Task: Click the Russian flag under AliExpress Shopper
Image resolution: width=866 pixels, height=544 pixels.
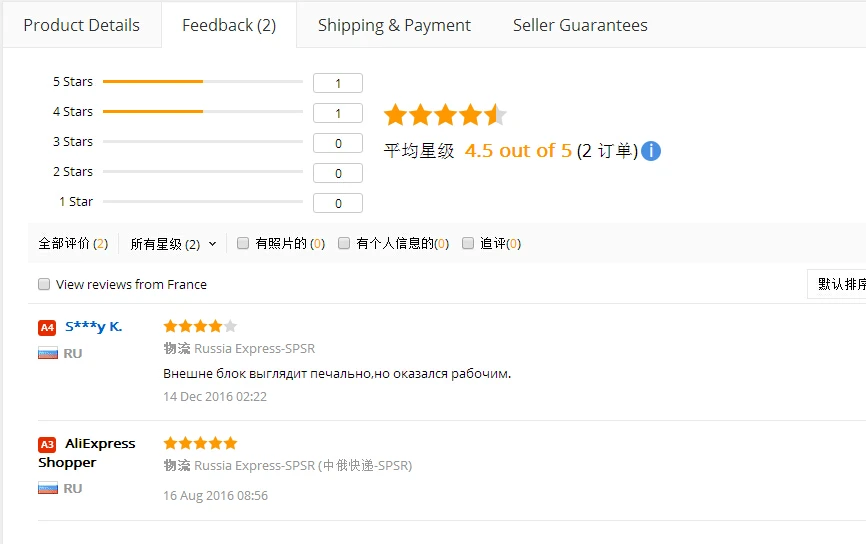Action: [48, 488]
